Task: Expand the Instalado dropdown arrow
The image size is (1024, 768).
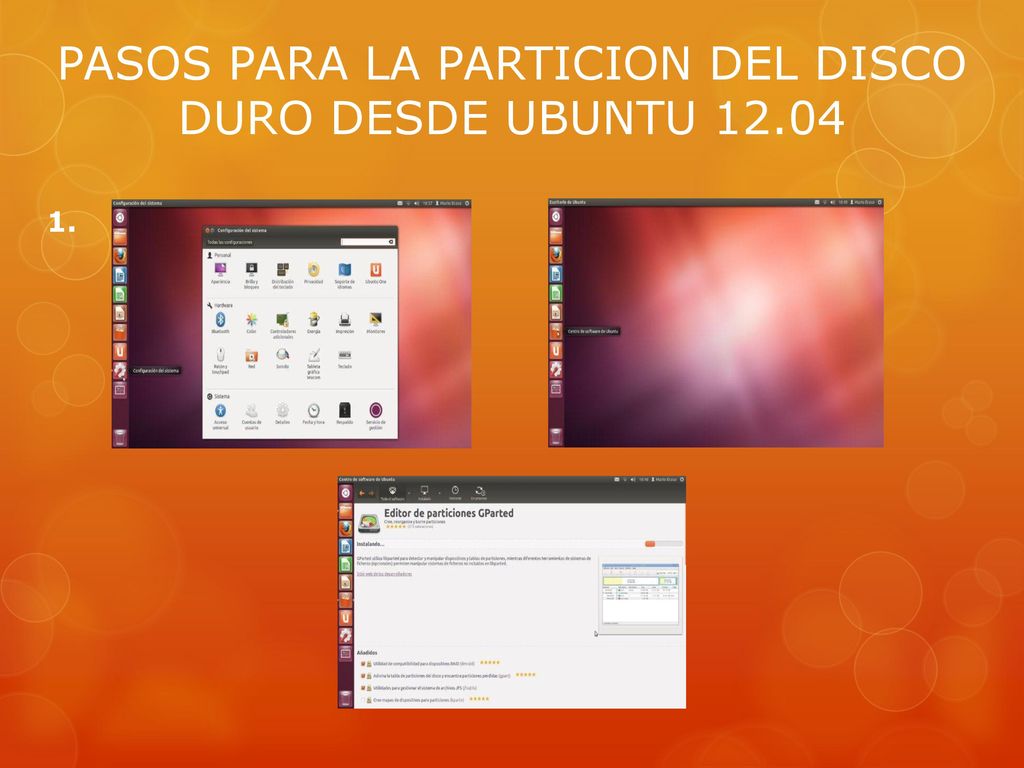Action: click(x=439, y=493)
